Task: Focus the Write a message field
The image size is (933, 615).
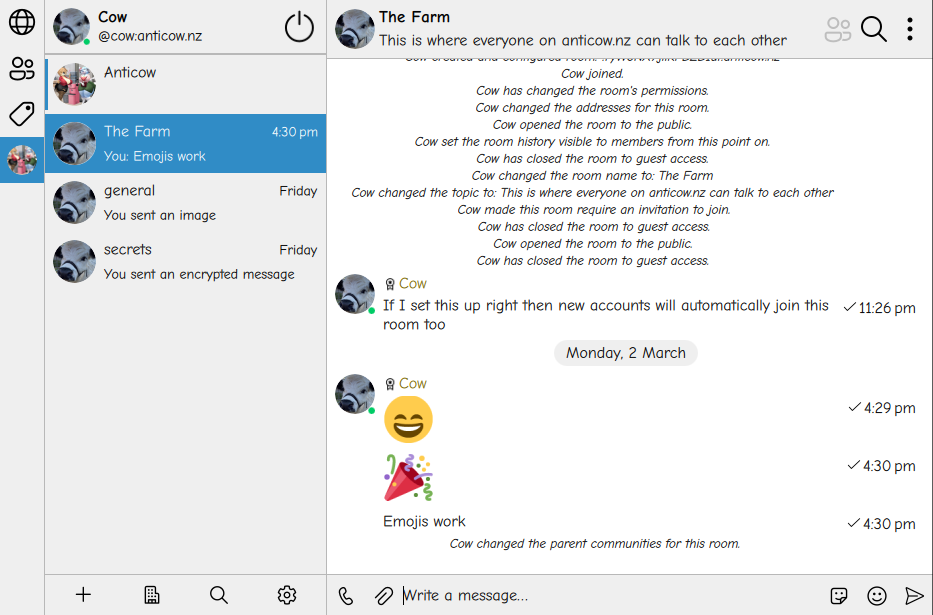Action: coord(613,595)
